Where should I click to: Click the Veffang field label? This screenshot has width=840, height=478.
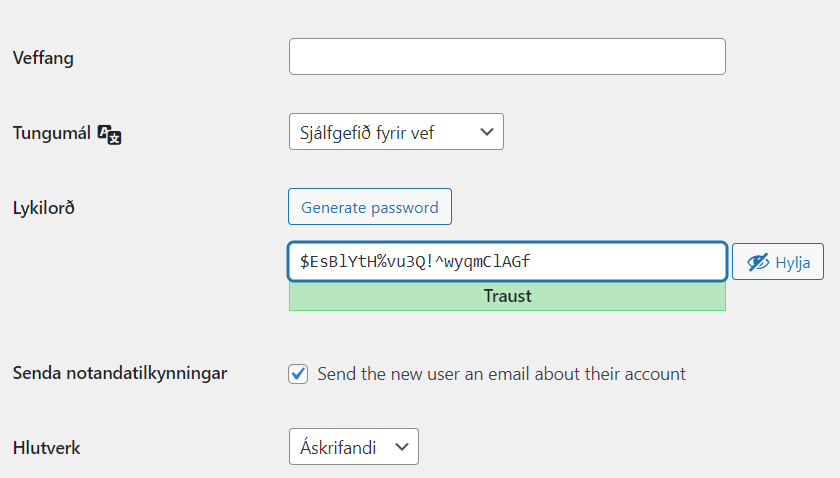click(43, 58)
